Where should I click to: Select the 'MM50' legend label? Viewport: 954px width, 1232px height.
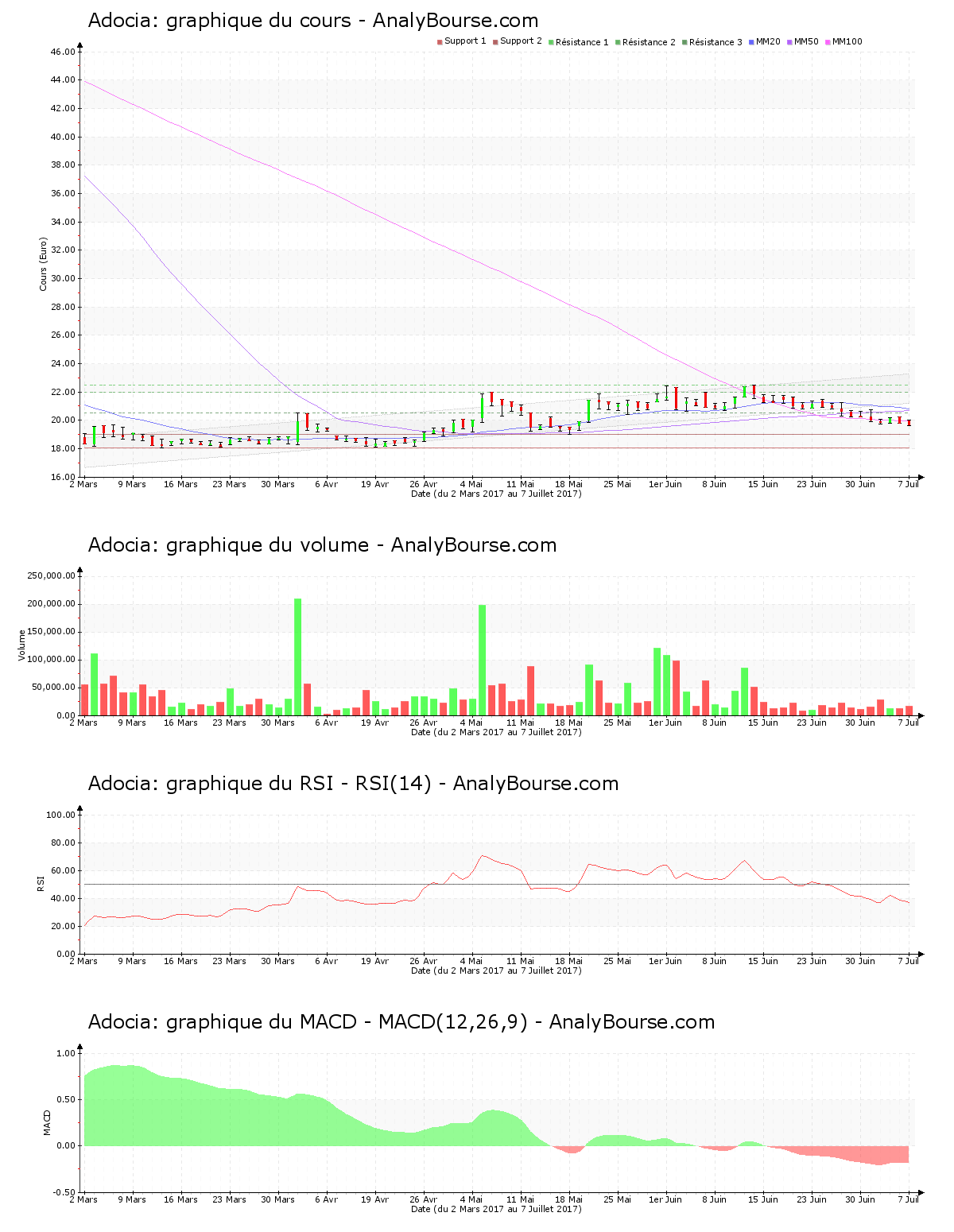806,41
